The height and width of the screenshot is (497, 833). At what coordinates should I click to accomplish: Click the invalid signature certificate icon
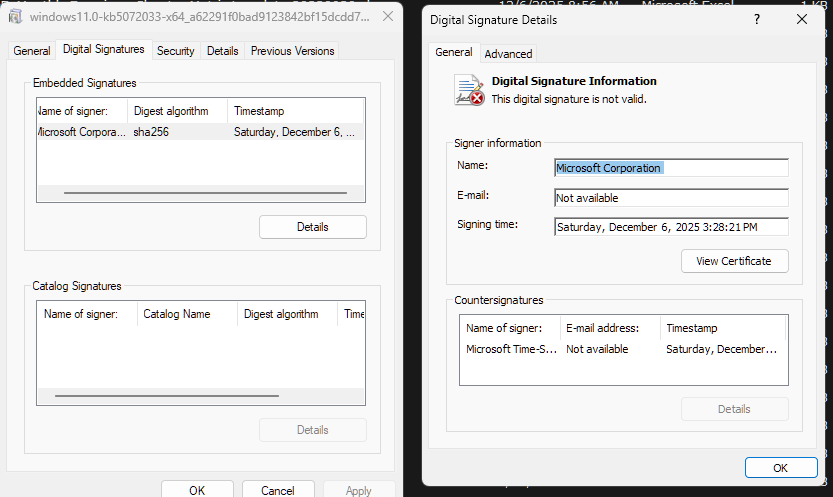pyautogui.click(x=469, y=90)
